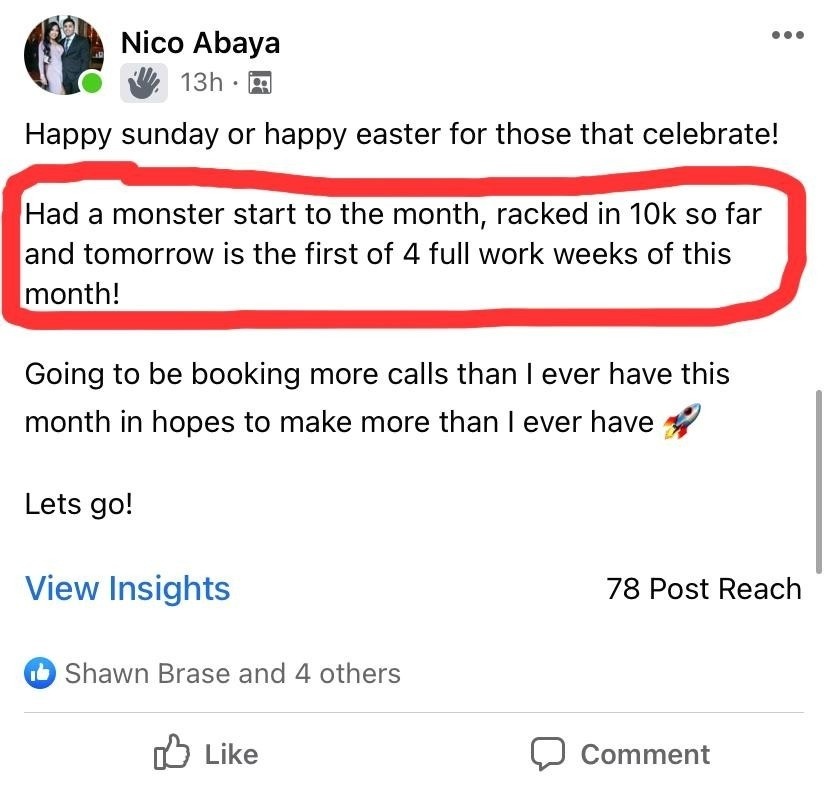This screenshot has width=828, height=788.
Task: Open the three-dot post options menu
Action: (x=787, y=36)
